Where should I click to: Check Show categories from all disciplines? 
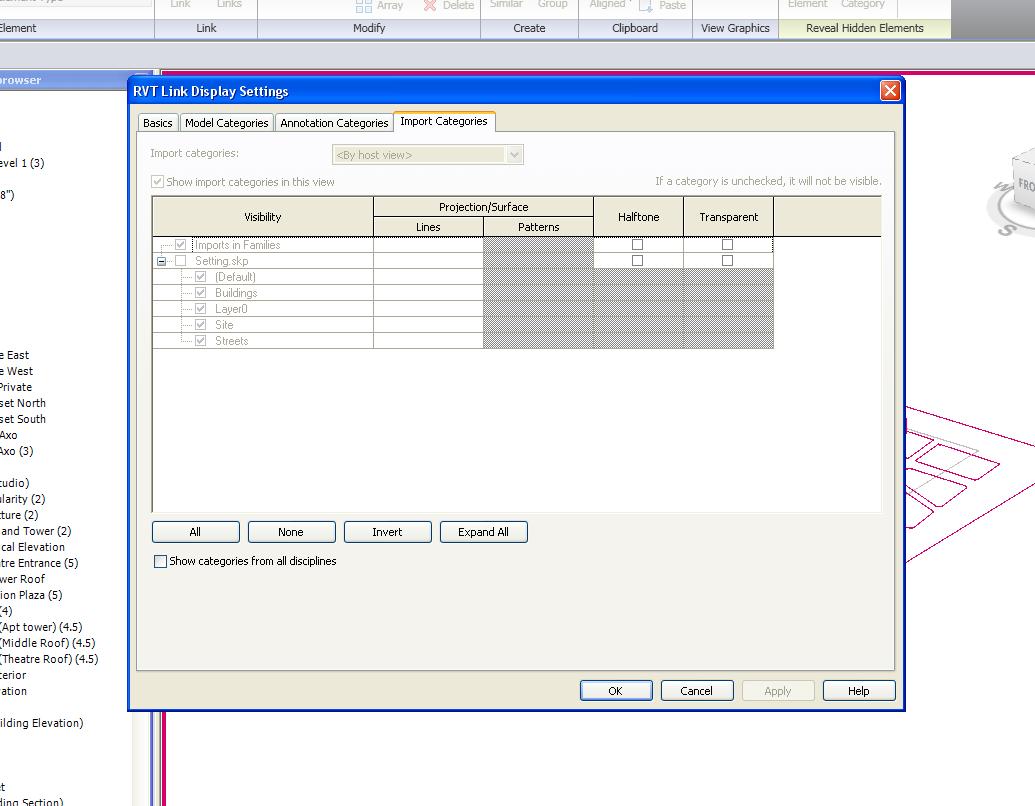[x=160, y=561]
